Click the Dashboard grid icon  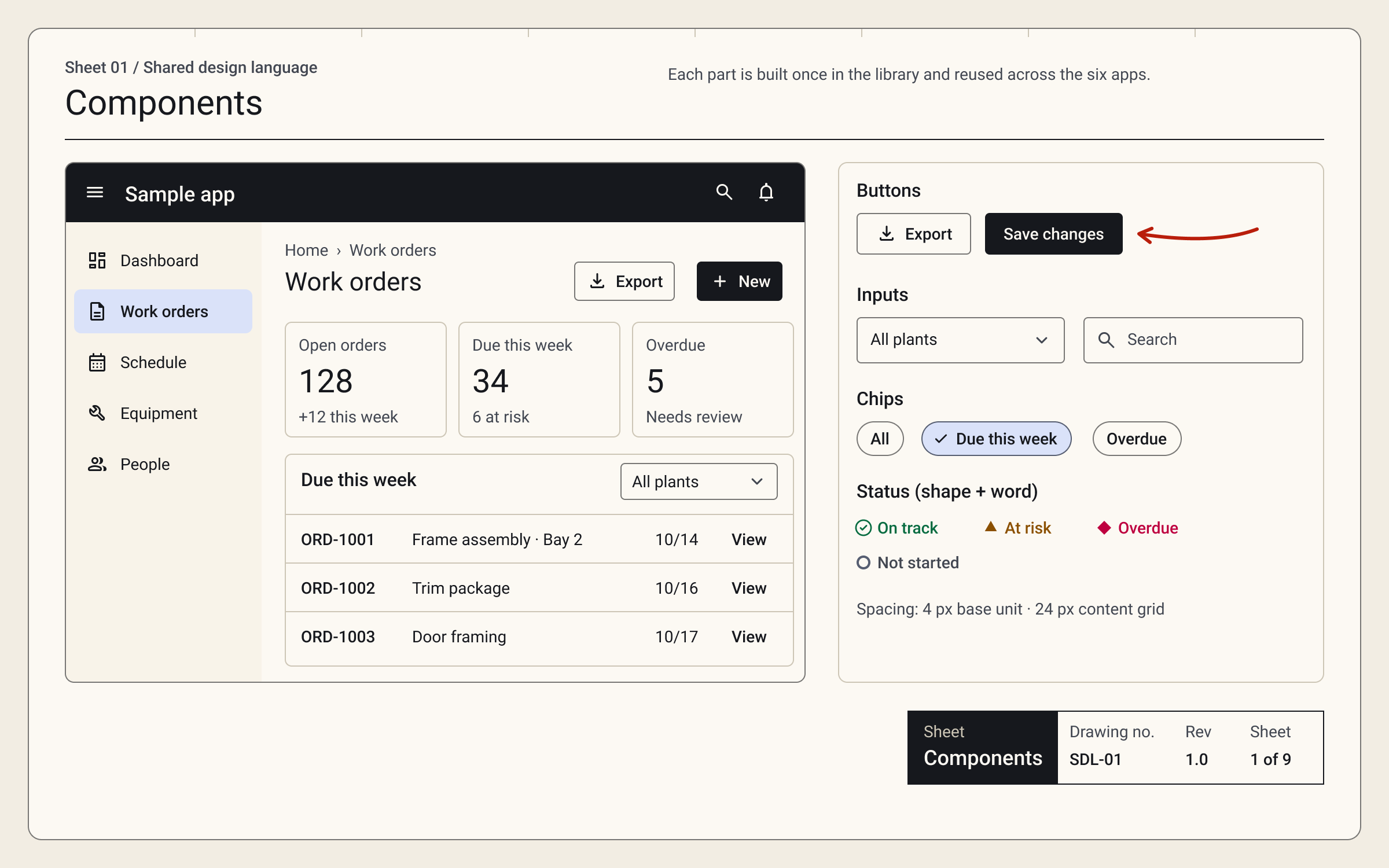click(97, 260)
